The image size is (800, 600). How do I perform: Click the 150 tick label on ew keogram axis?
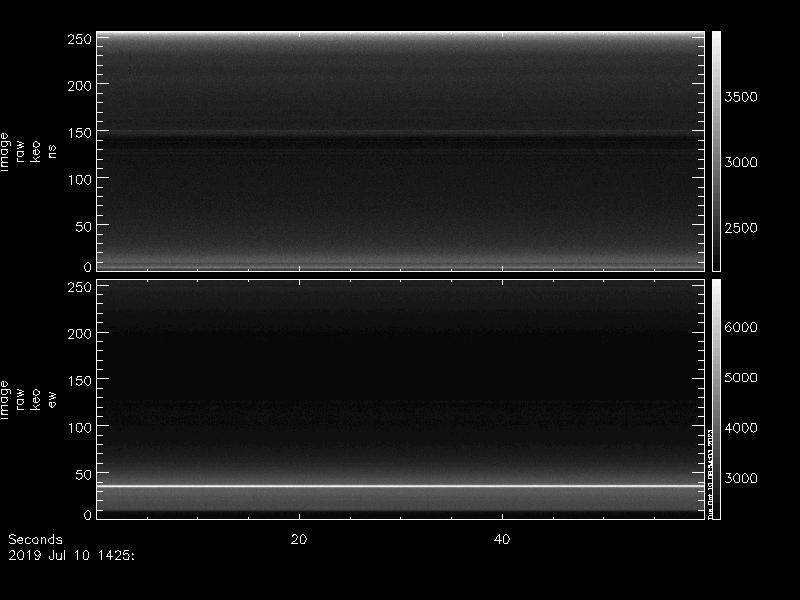tap(79, 381)
